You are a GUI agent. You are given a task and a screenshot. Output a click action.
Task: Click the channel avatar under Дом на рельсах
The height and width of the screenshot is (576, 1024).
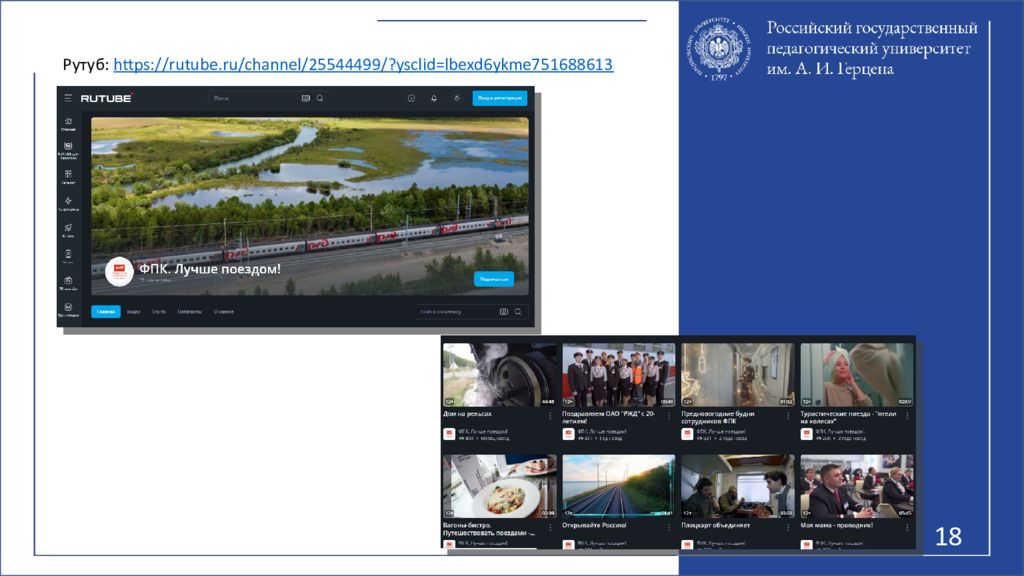pyautogui.click(x=449, y=434)
